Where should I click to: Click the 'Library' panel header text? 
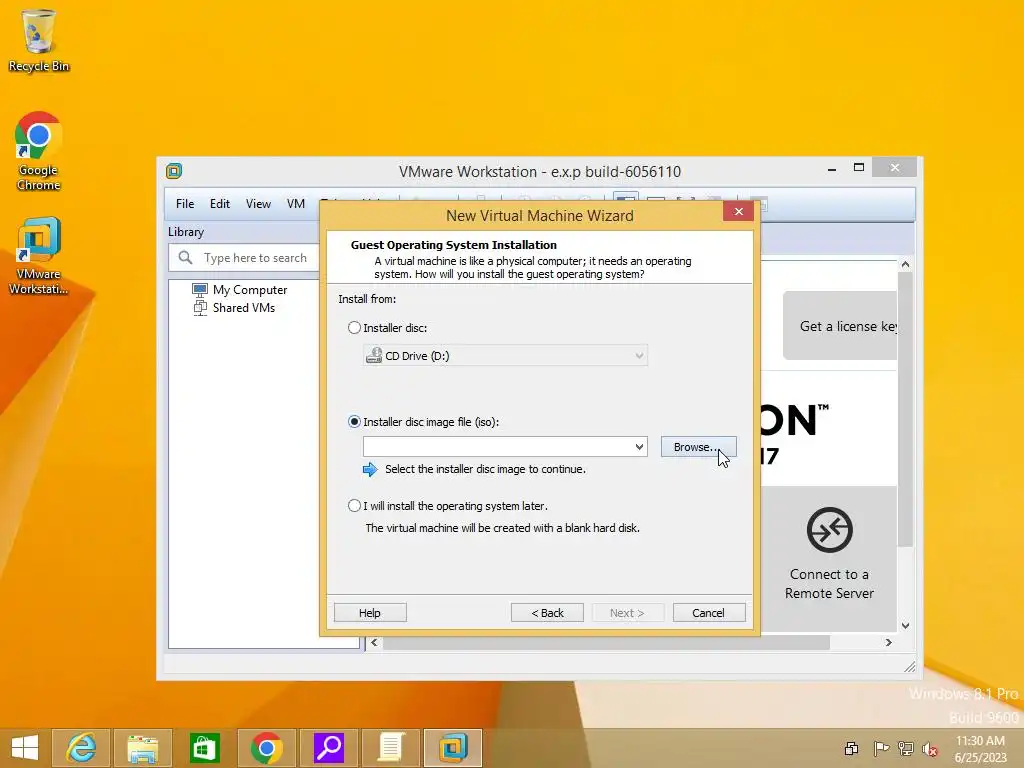pos(186,232)
